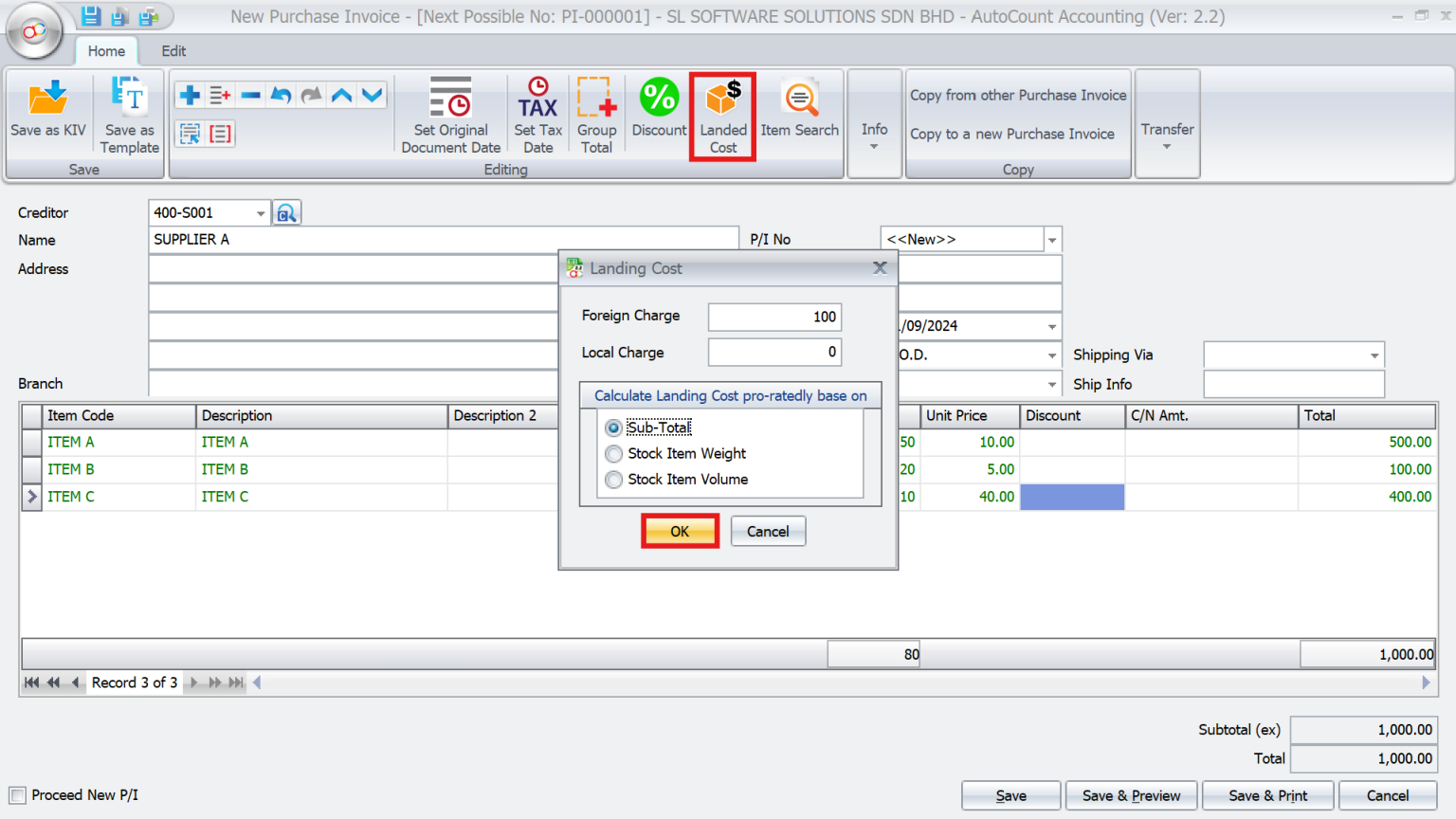Move row up with chevron icon
The image size is (1456, 819).
pos(341,95)
